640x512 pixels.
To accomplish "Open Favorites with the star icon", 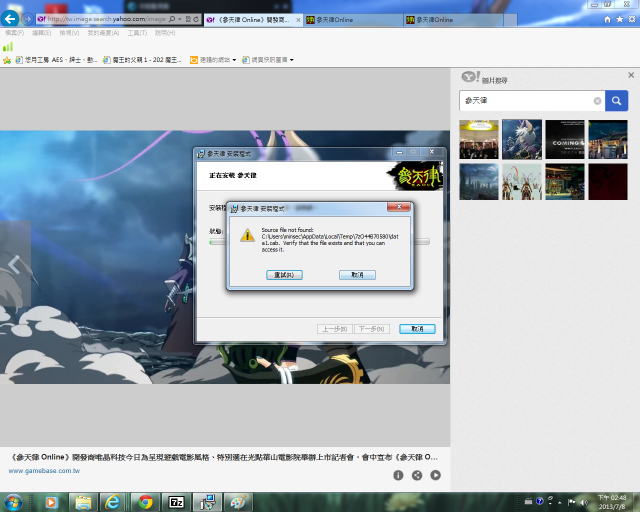I will (620, 19).
